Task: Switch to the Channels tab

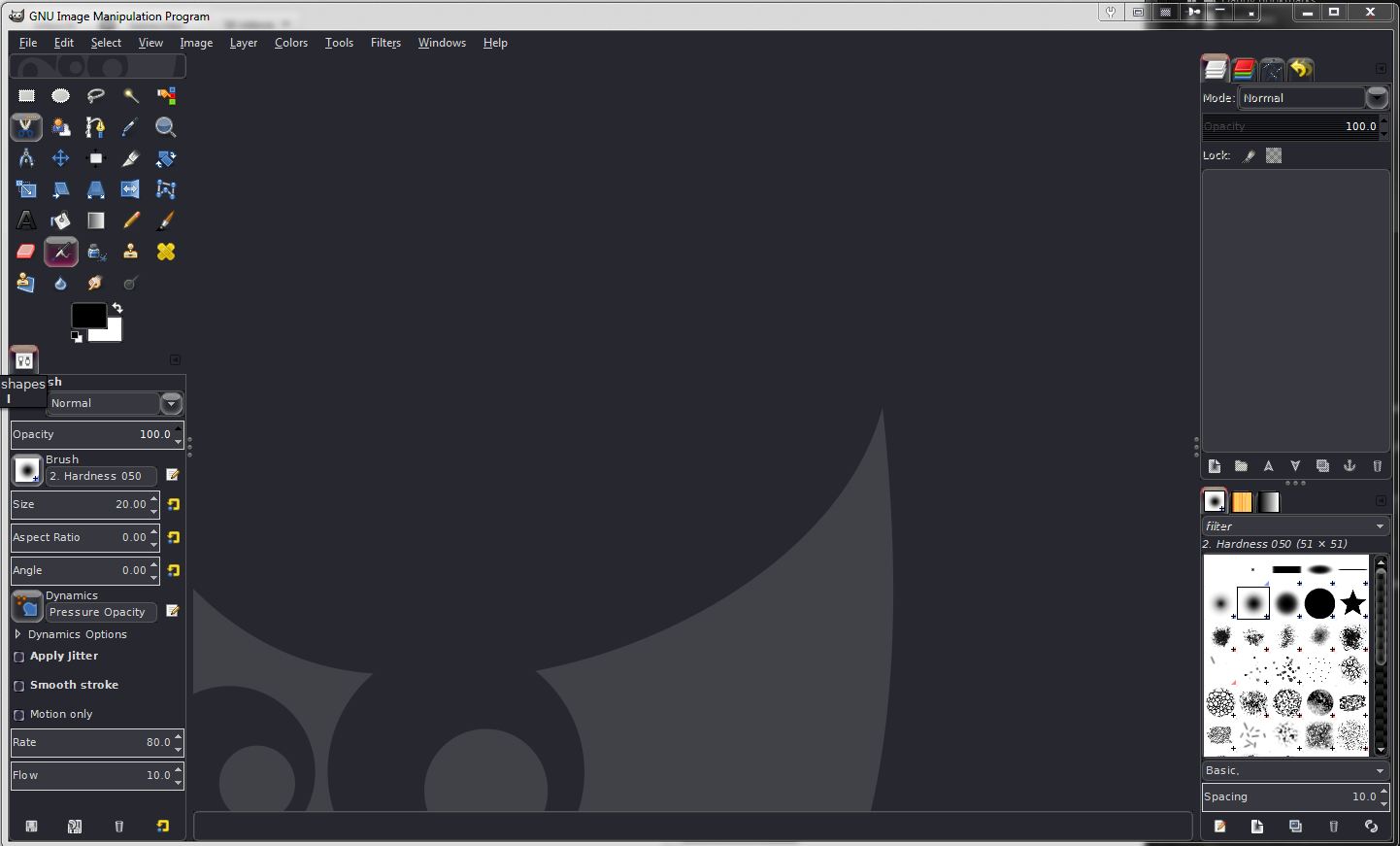Action: pyautogui.click(x=1243, y=69)
